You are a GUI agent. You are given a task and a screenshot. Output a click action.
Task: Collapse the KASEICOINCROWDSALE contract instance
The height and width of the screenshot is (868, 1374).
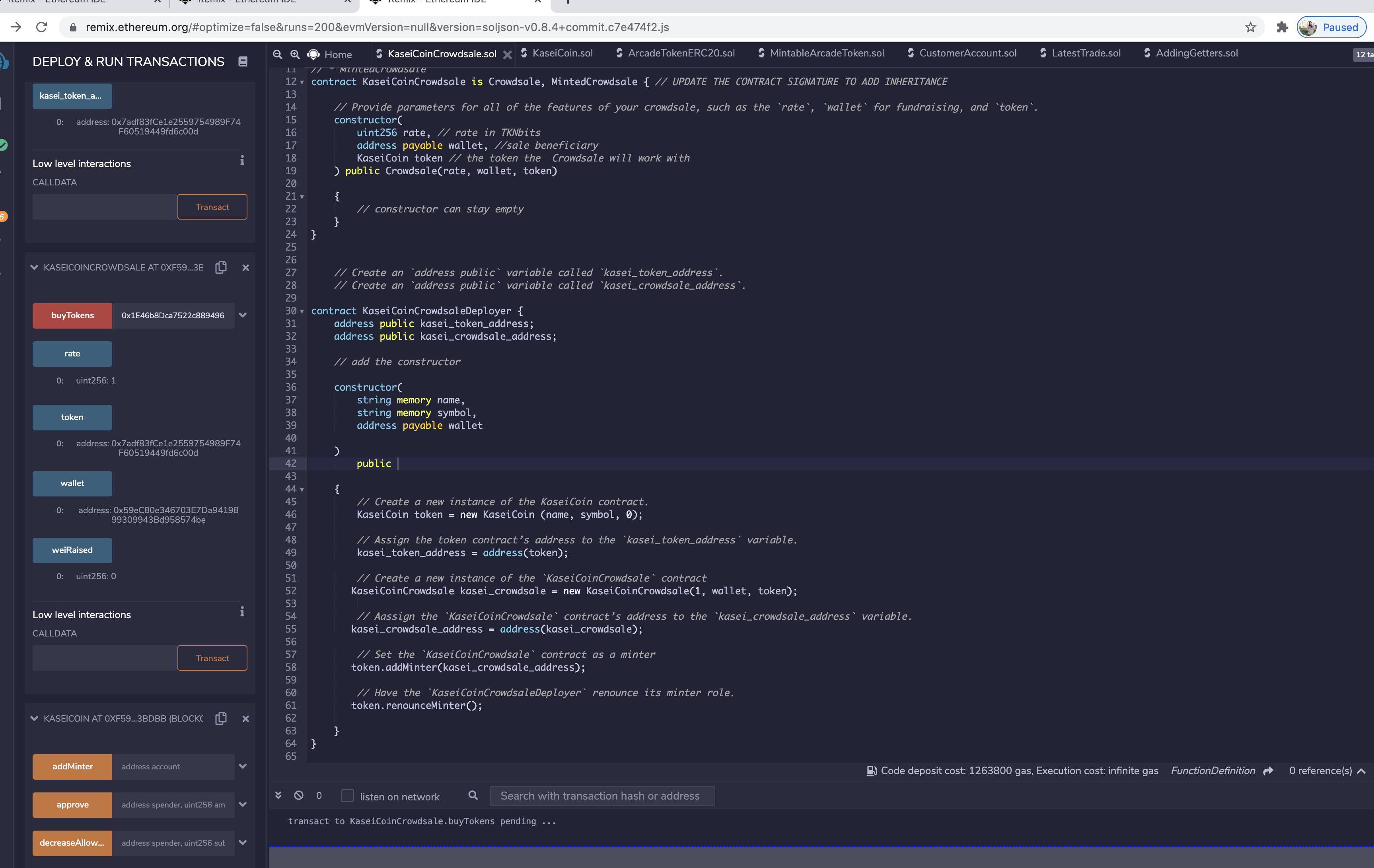click(x=34, y=267)
